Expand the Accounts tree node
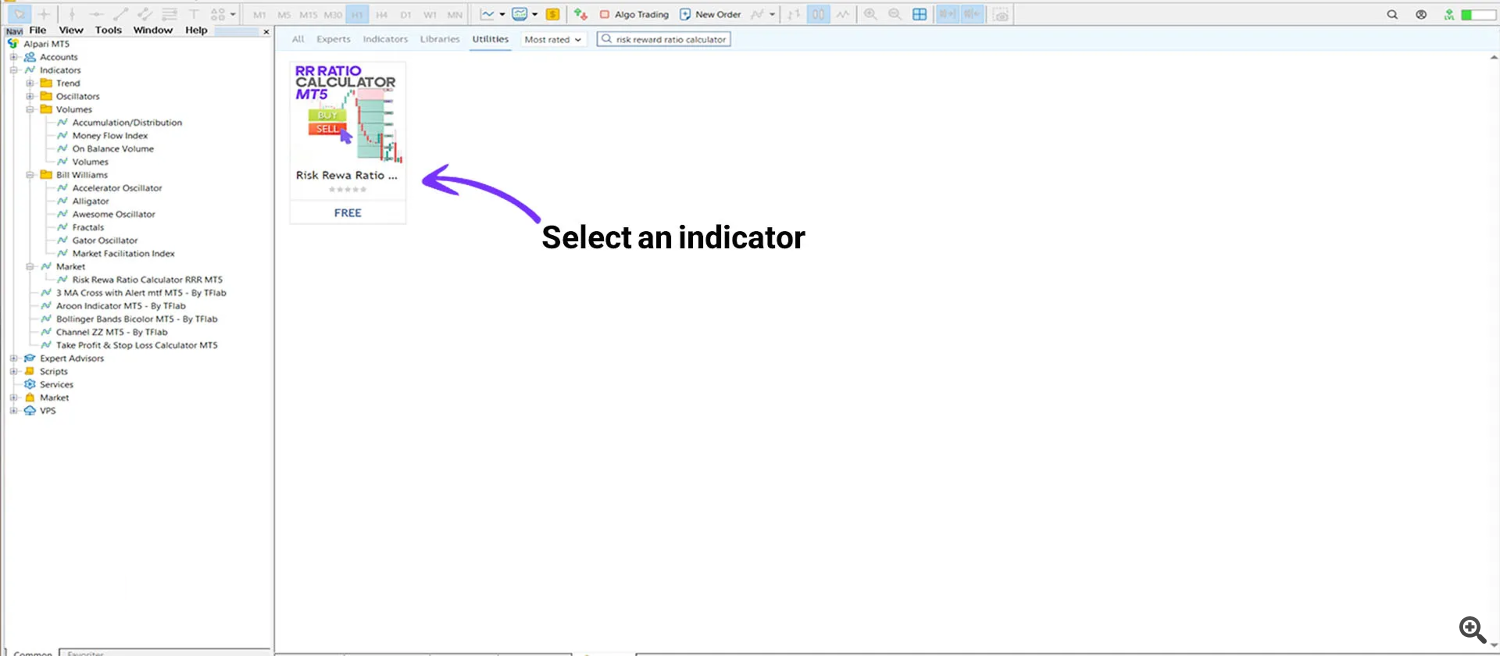Image resolution: width=1500 pixels, height=656 pixels. tap(14, 57)
